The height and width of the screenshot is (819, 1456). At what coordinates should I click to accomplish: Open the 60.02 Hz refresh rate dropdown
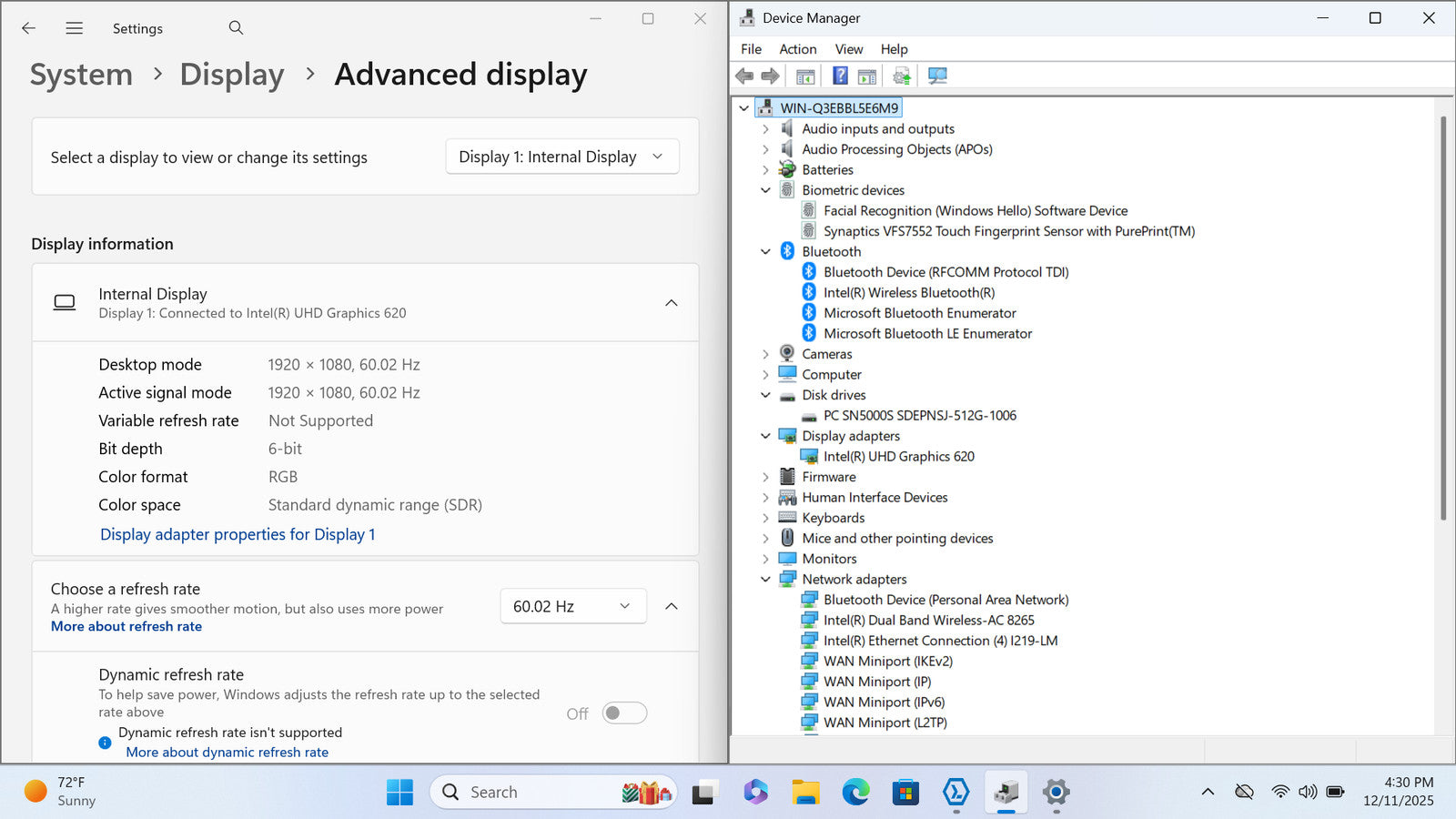[x=572, y=606]
